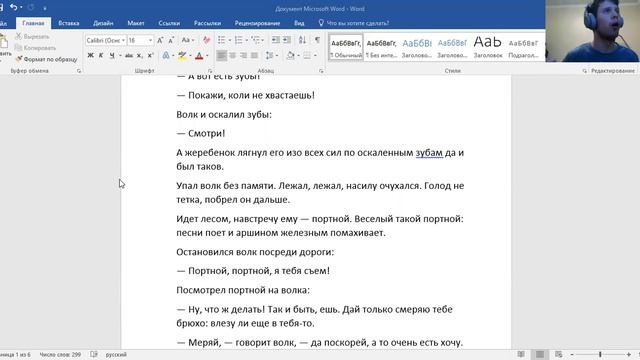Image resolution: width=640 pixels, height=360 pixels.
Task: Clear all formatting icon
Action: click(207, 40)
